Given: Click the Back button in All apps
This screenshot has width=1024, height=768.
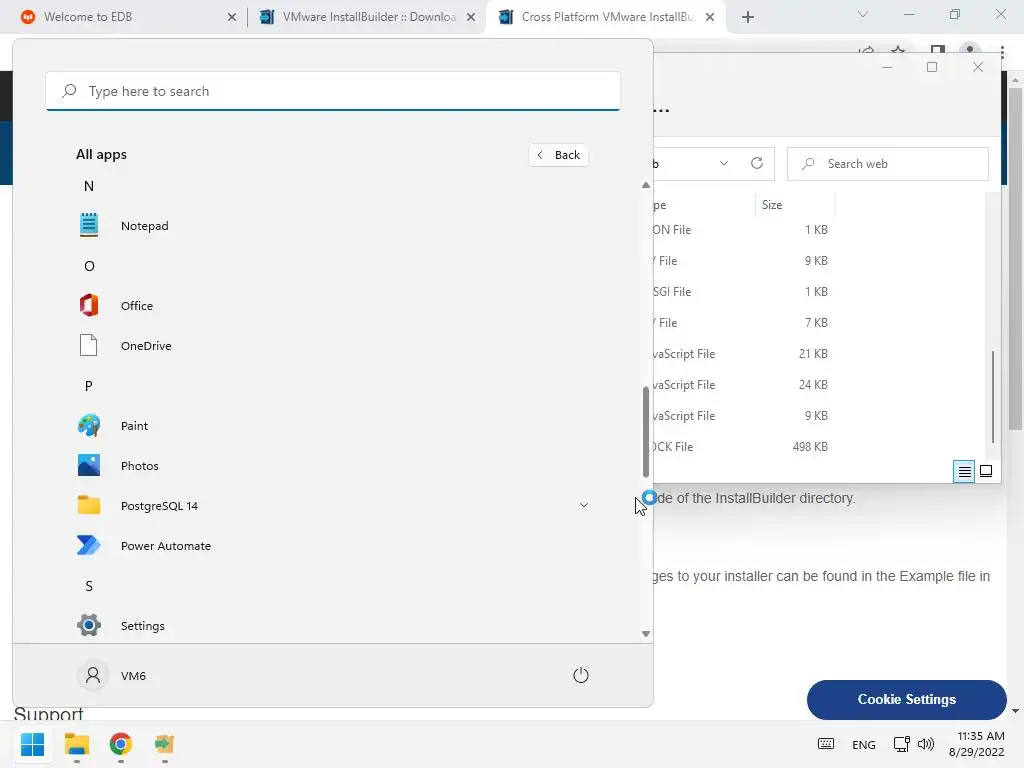Looking at the screenshot, I should coord(558,155).
